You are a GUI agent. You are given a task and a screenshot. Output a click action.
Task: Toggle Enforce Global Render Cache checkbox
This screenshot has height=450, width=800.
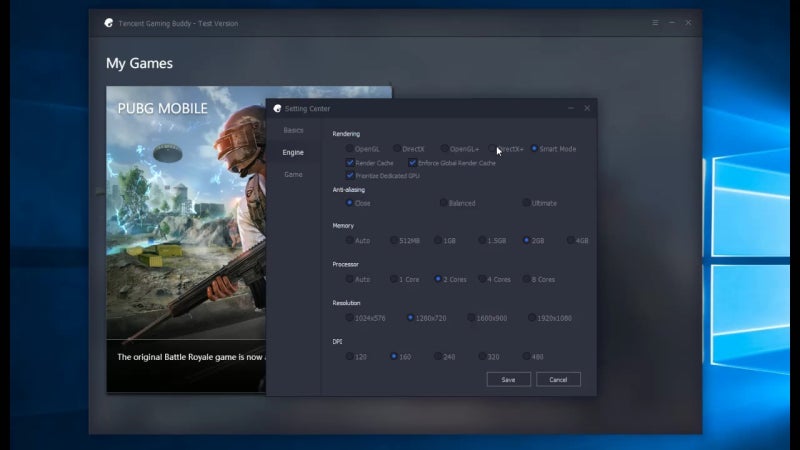(x=412, y=163)
